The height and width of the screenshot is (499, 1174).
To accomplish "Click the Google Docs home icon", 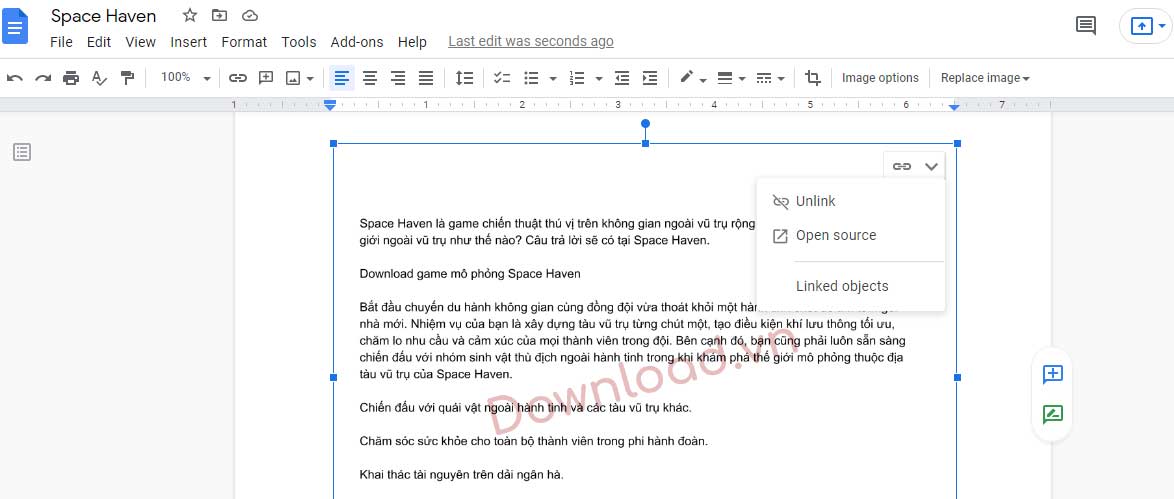I will pos(16,27).
